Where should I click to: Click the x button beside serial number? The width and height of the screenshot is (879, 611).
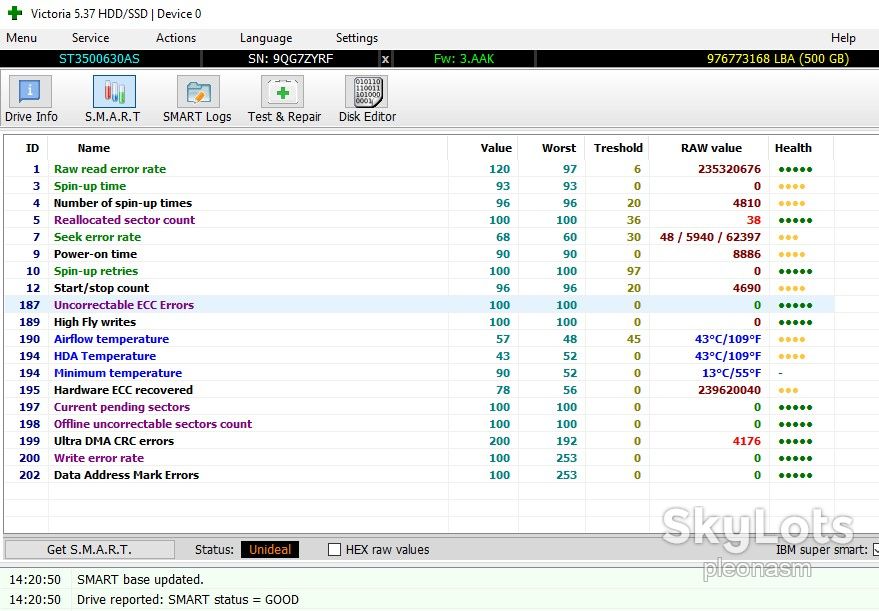click(385, 59)
